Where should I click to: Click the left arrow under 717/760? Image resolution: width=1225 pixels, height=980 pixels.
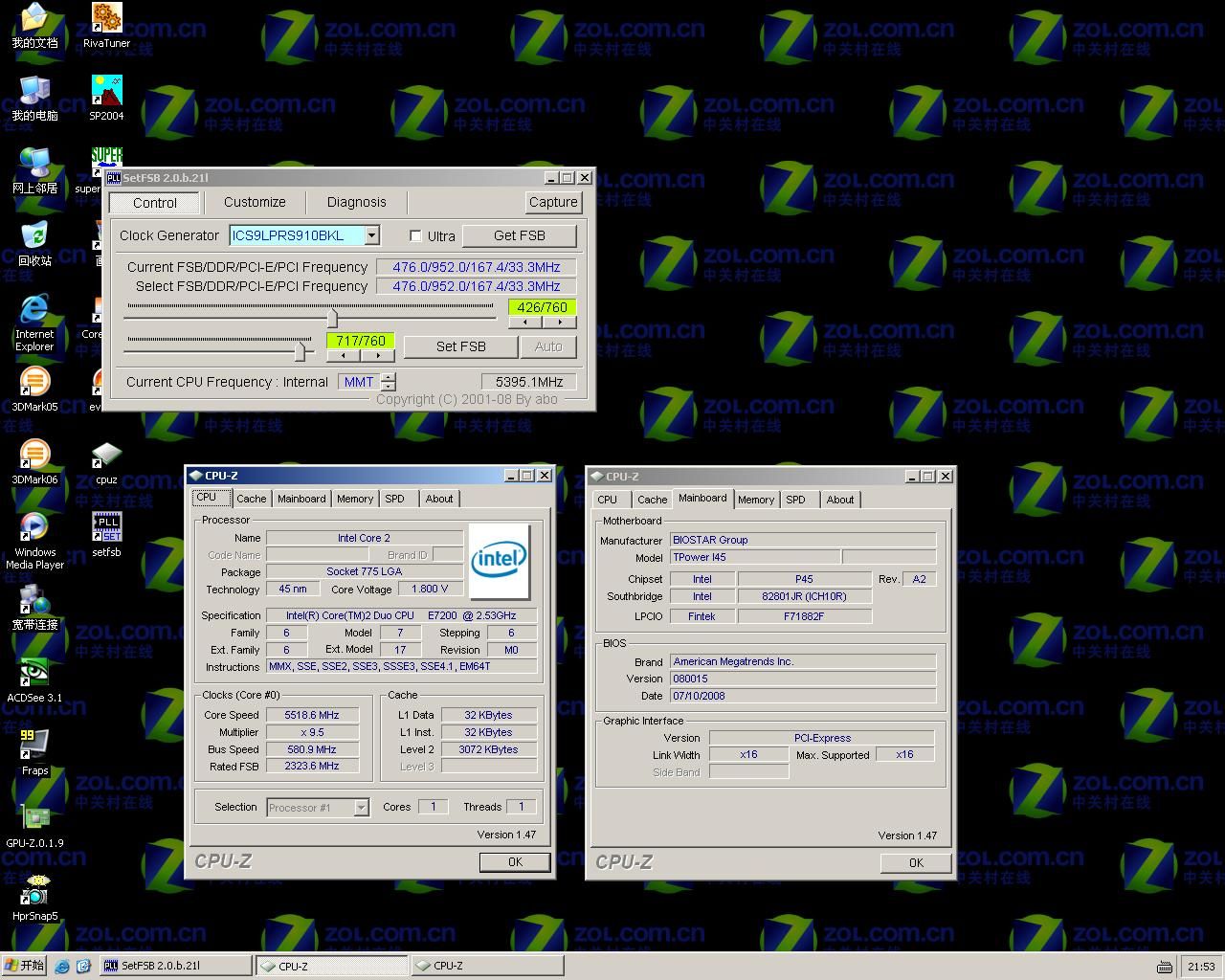point(344,356)
